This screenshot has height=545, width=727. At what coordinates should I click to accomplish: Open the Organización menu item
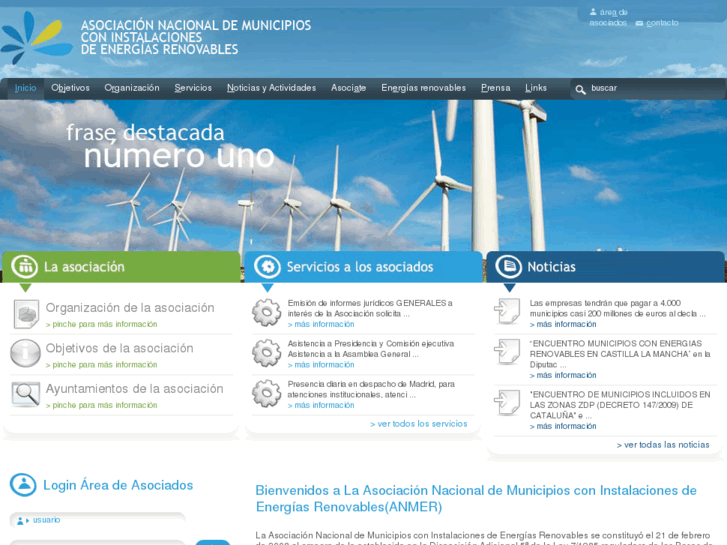132,88
